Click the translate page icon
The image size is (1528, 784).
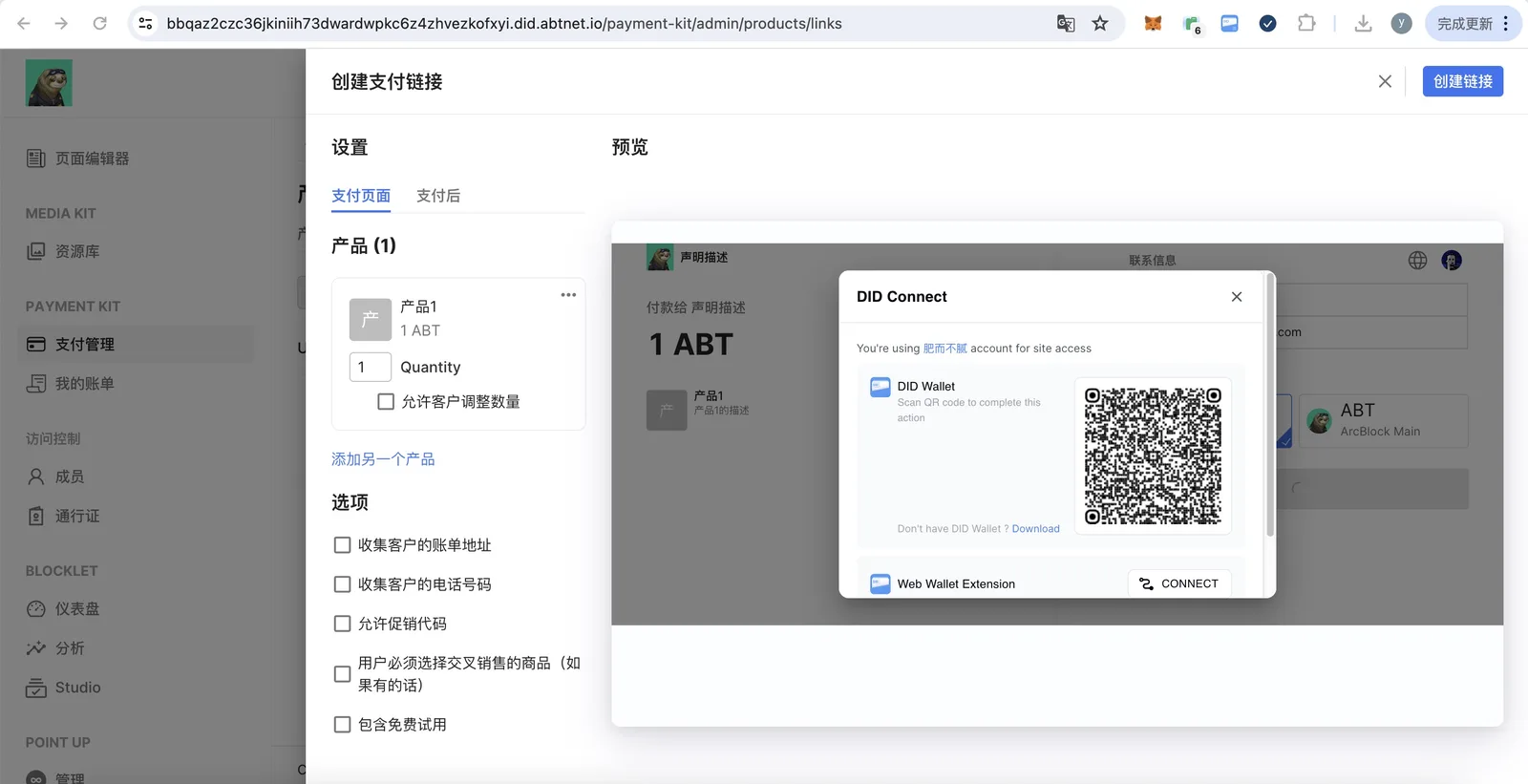pyautogui.click(x=1066, y=23)
